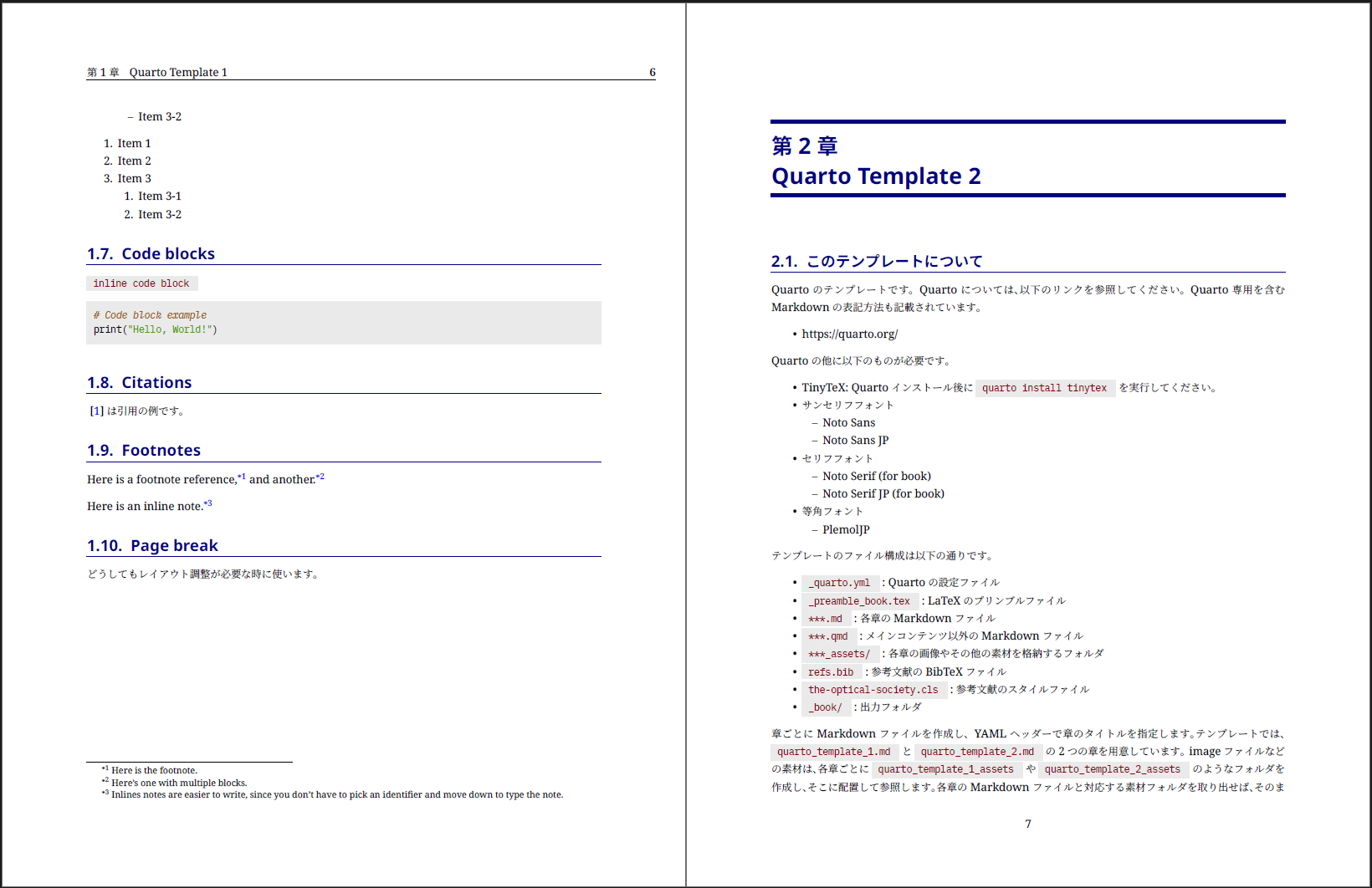This screenshot has height=888, width=1372.
Task: Click the '***.md' file pattern
Action: (826, 619)
